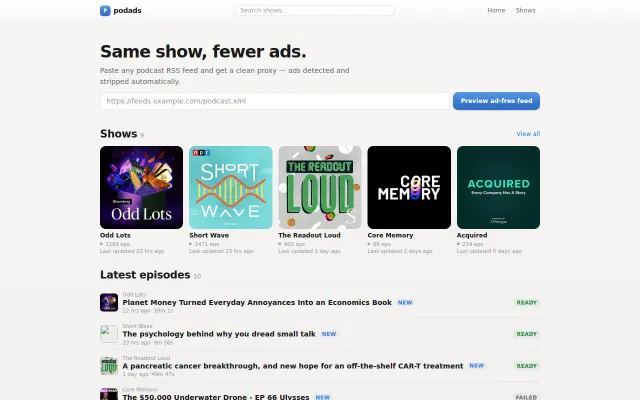Focus the Search shows field
Image resolution: width=640 pixels, height=400 pixels.
point(315,11)
